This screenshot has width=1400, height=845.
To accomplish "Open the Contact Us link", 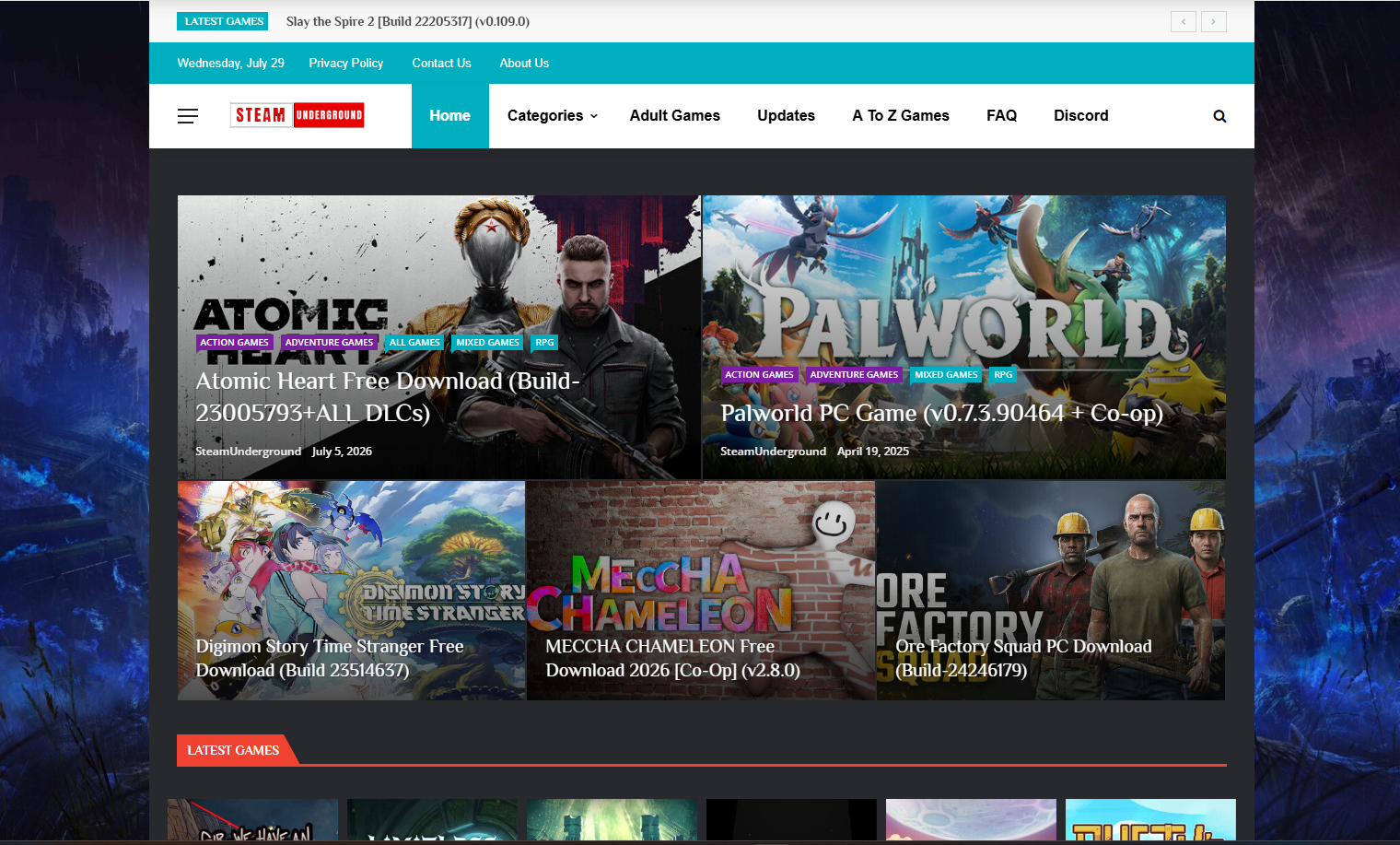I will pyautogui.click(x=441, y=64).
